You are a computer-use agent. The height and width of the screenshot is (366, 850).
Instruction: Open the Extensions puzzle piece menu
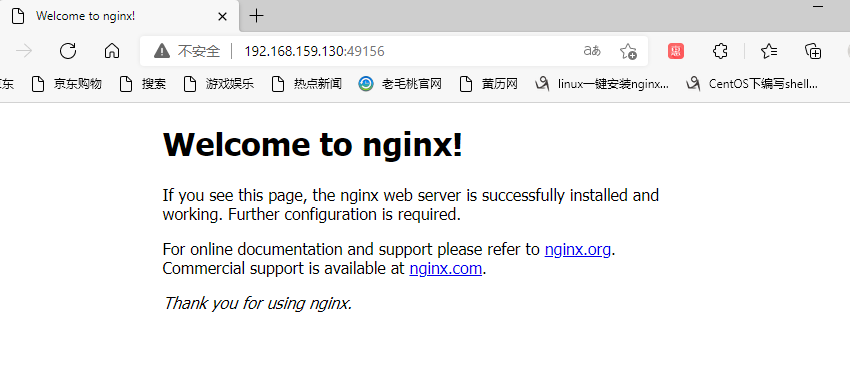719,51
